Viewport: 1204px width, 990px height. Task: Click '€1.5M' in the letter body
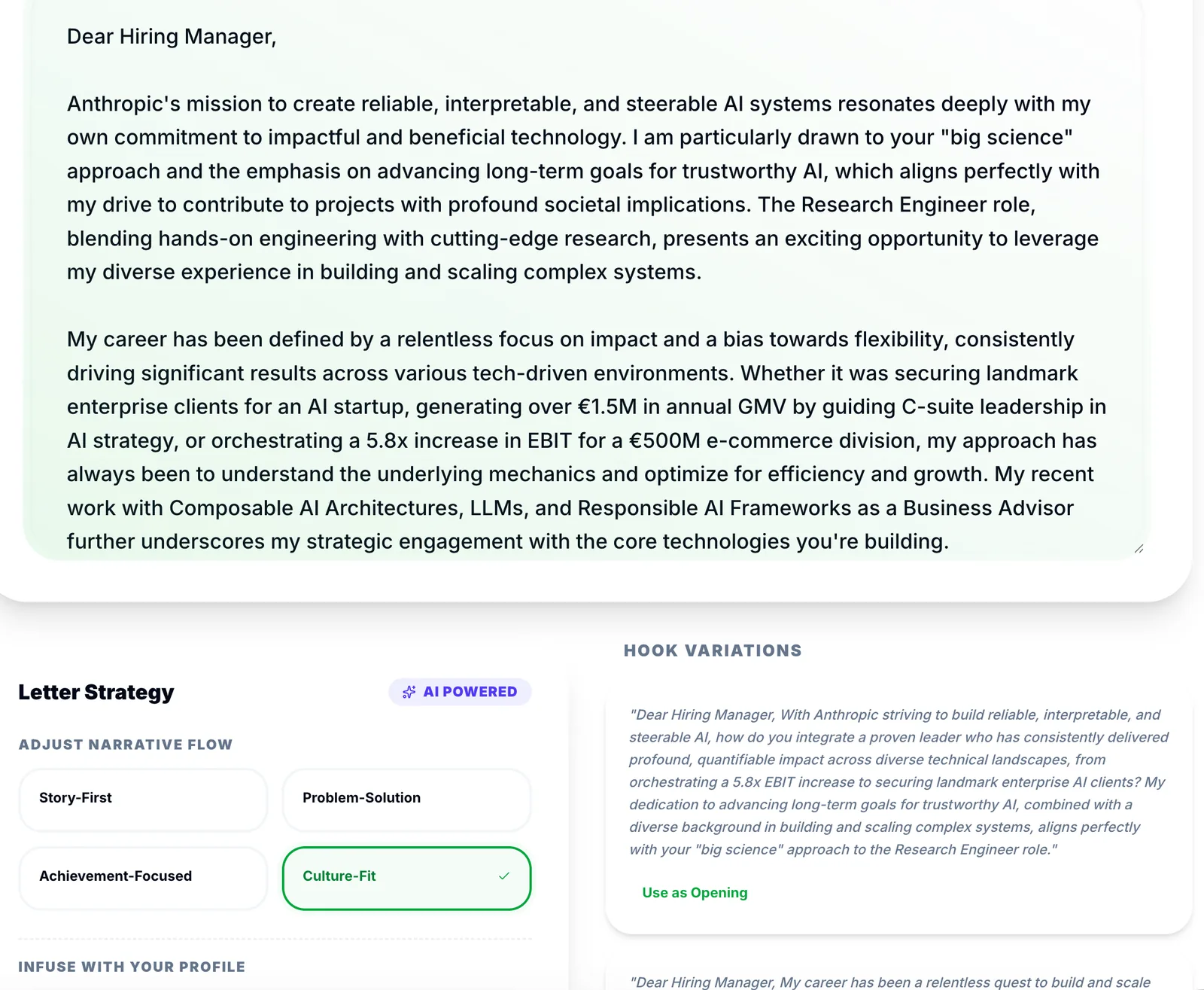[x=607, y=407]
